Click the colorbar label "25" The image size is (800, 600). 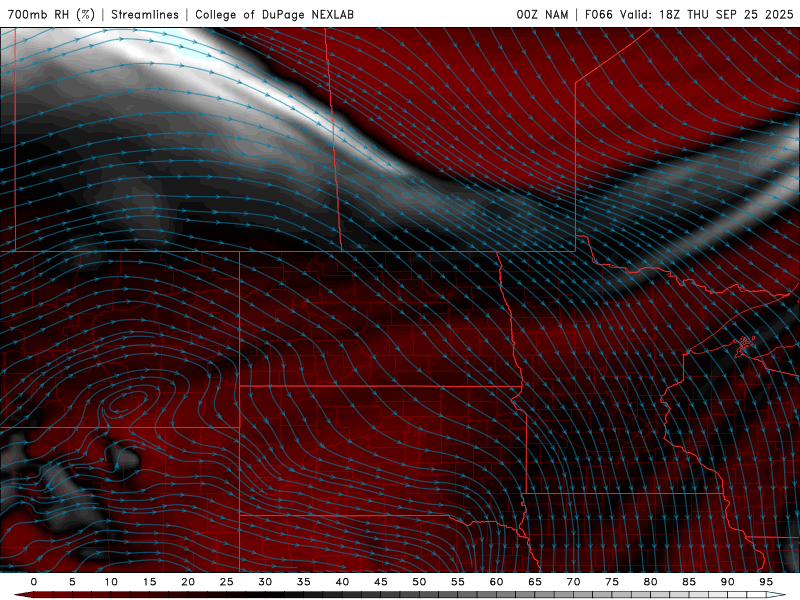(x=227, y=582)
